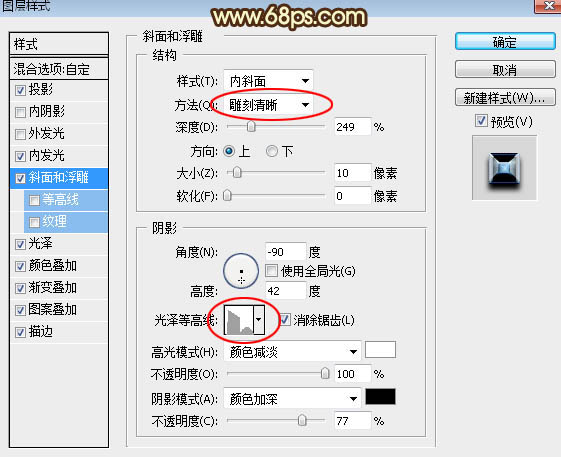The width and height of the screenshot is (561, 457).
Task: Select the 上 direction radio button
Action: [x=229, y=151]
